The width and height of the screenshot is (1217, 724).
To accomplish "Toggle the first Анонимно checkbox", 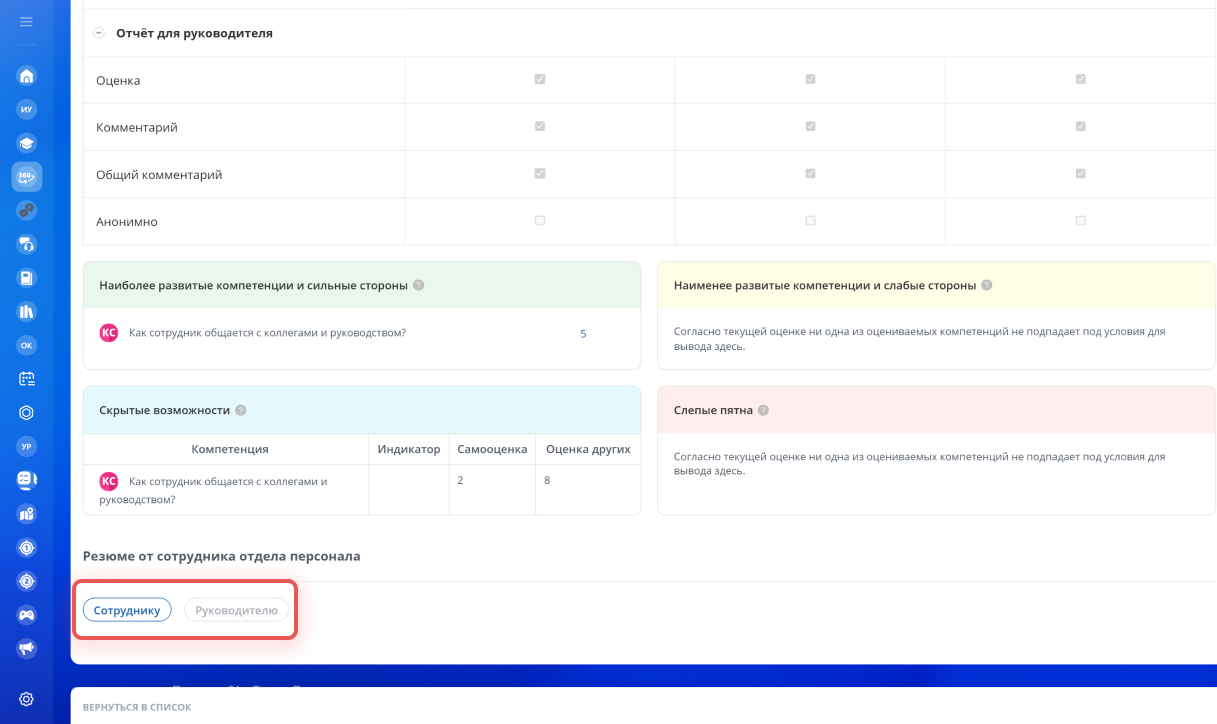I will (x=540, y=221).
